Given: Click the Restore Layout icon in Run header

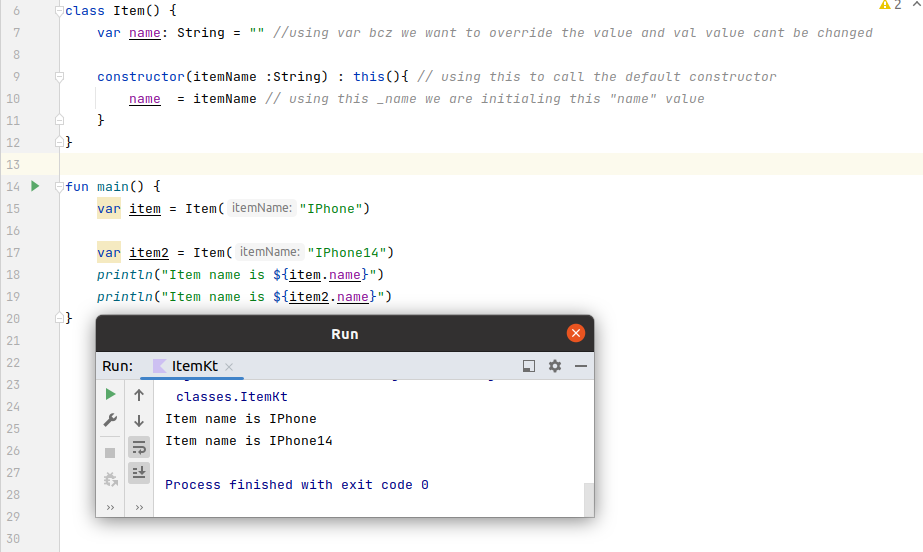Looking at the screenshot, I should pos(529,366).
